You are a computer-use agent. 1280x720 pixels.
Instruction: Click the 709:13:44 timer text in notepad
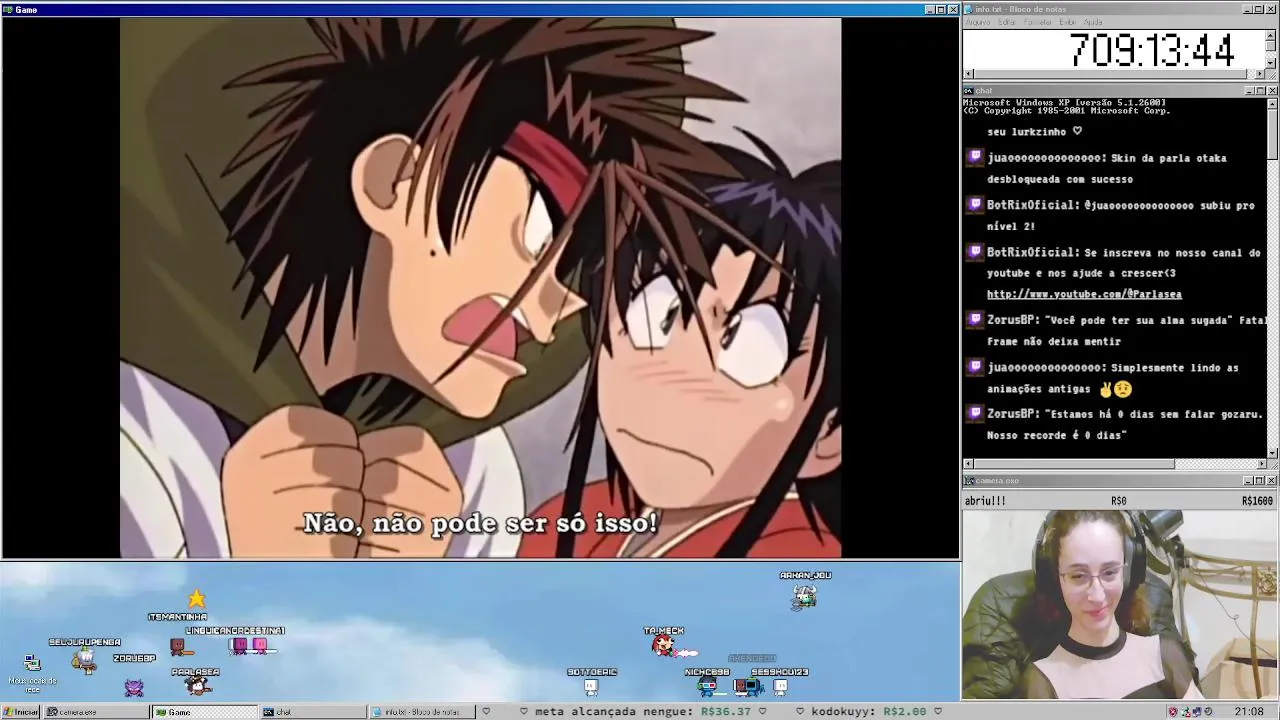[1152, 50]
